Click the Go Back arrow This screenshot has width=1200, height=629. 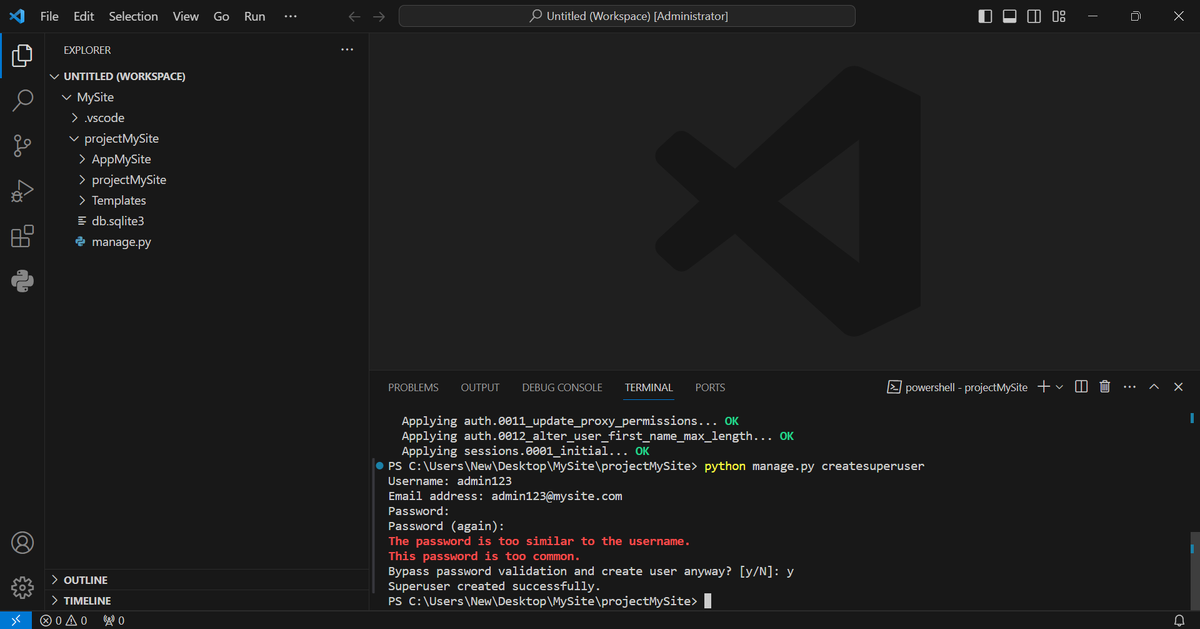[353, 16]
